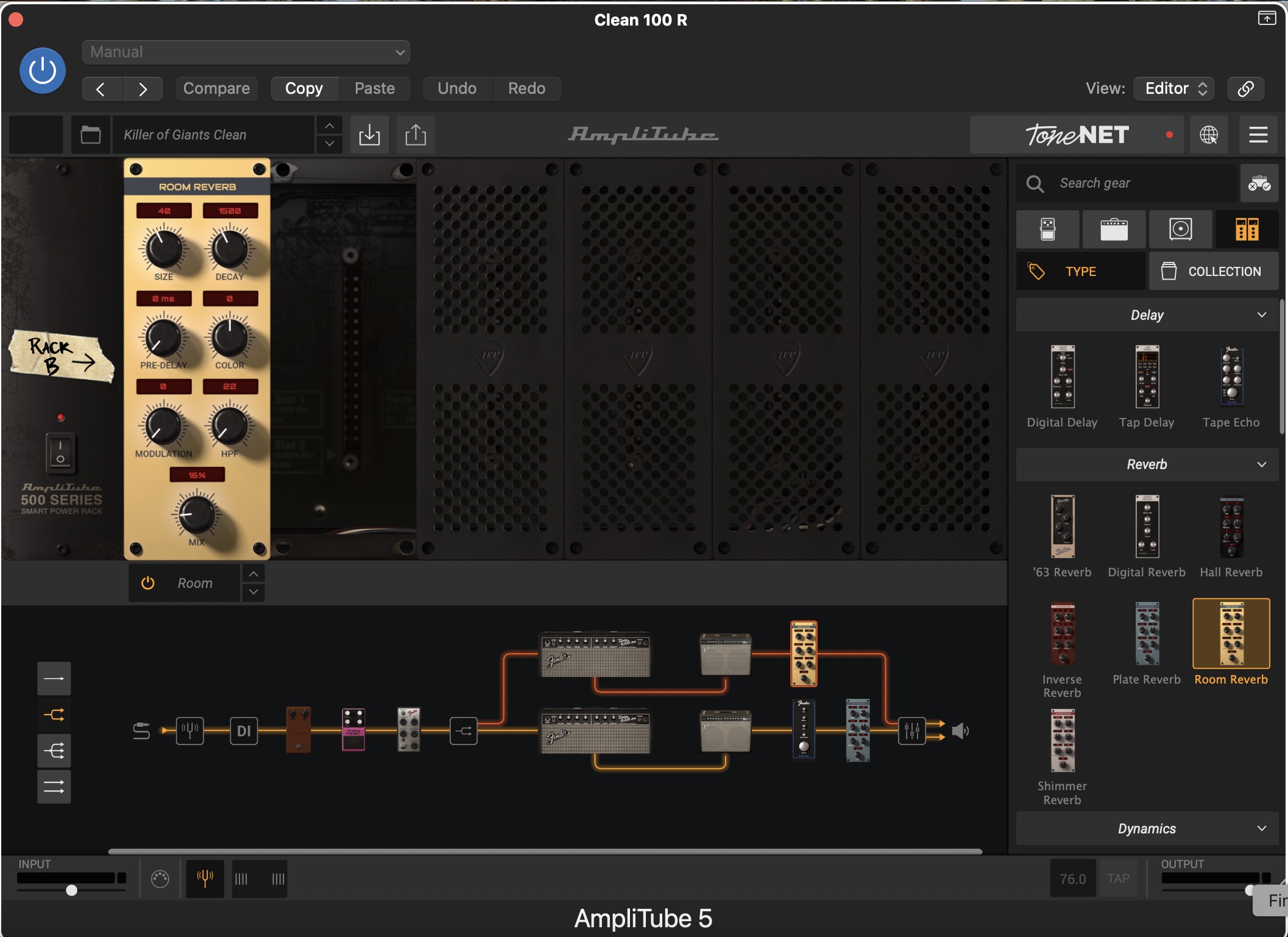1288x937 pixels.
Task: Select the single serial chain routing
Action: click(54, 679)
